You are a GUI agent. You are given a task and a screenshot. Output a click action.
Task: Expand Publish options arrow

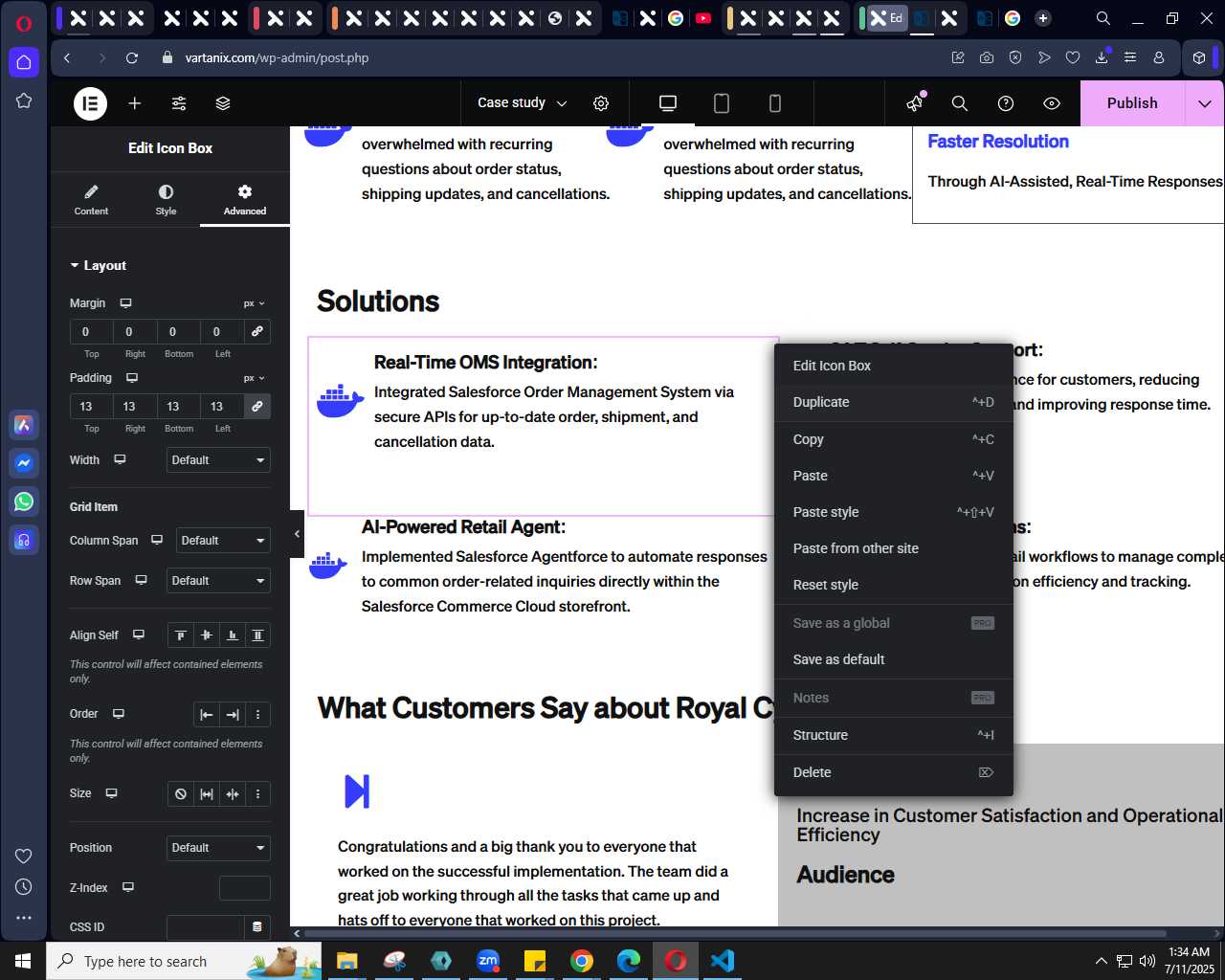(x=1204, y=103)
